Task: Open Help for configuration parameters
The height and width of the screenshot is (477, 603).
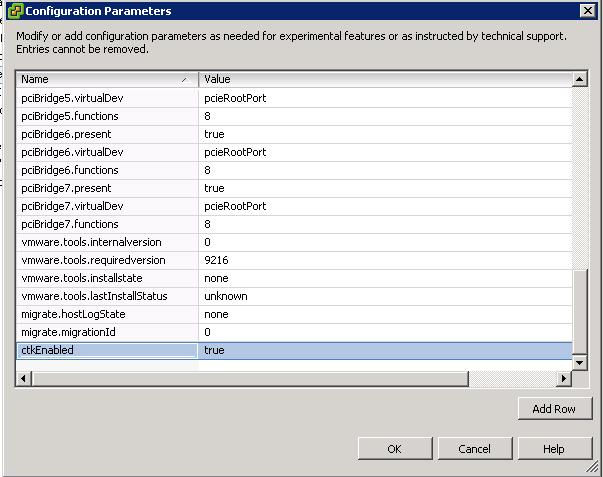Action: pyautogui.click(x=555, y=449)
